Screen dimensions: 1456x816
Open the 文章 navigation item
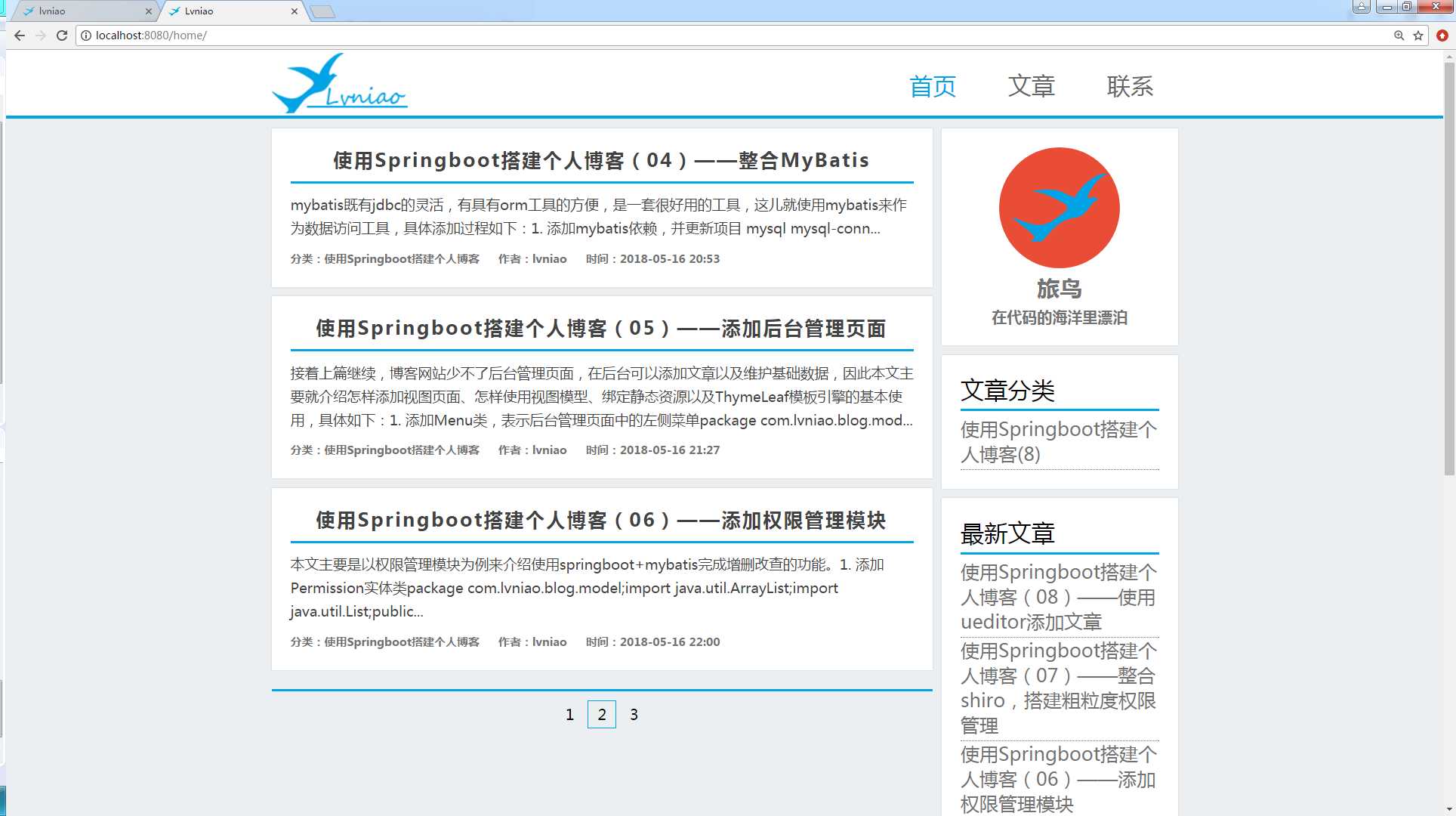[1032, 86]
